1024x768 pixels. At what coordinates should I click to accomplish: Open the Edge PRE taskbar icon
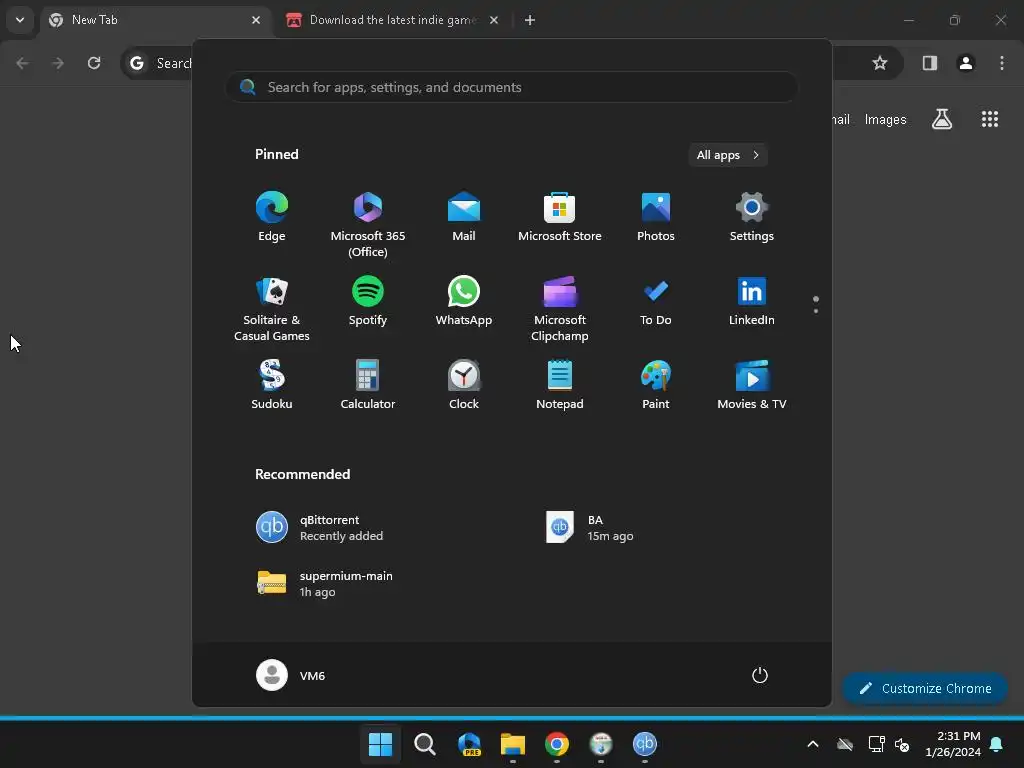[469, 744]
